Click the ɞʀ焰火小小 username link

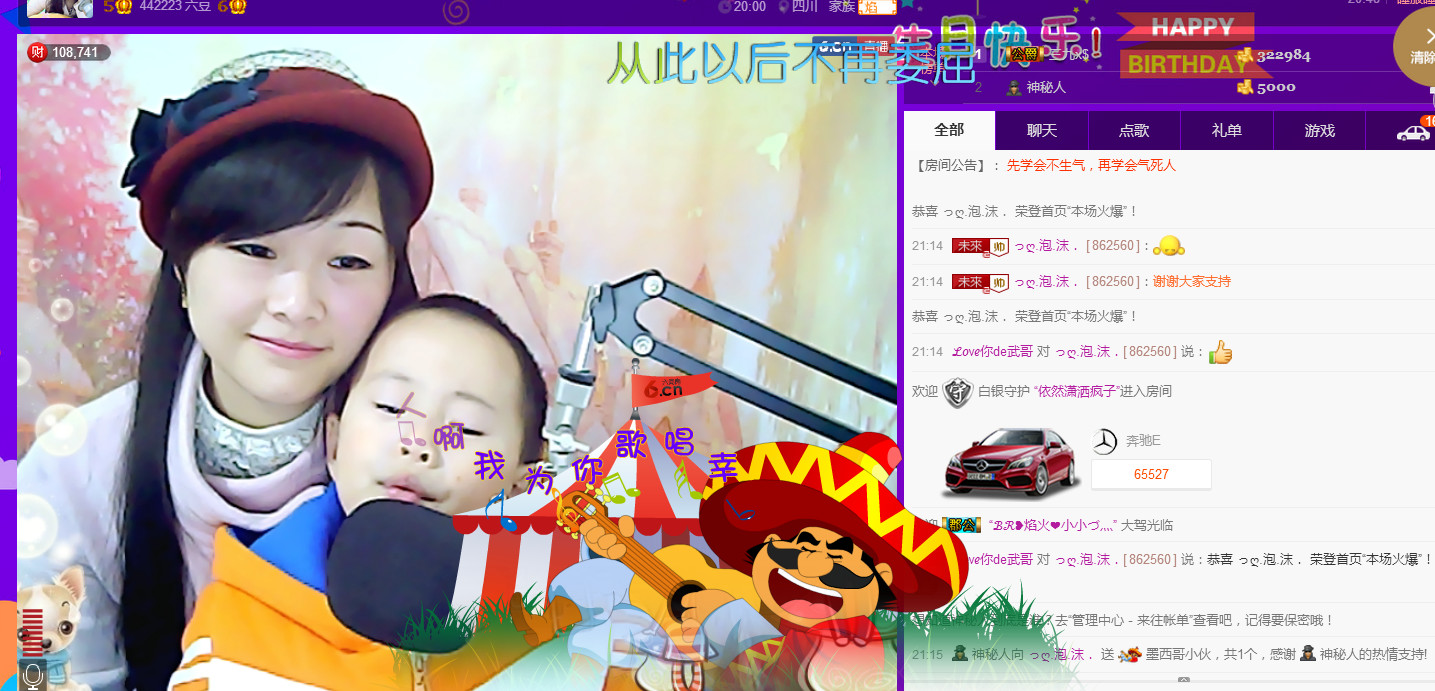(x=1051, y=524)
